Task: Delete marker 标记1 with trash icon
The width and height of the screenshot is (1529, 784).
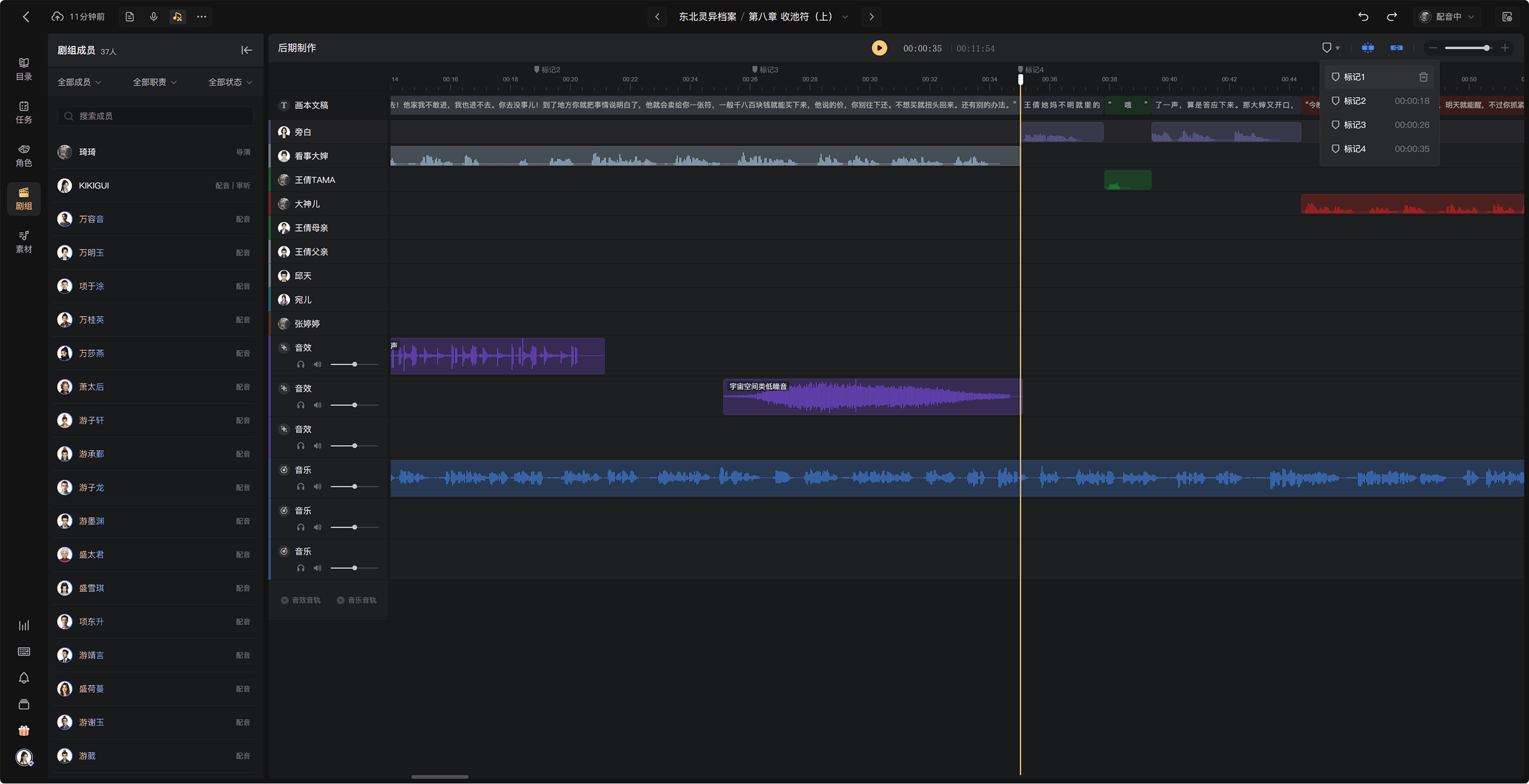Action: [1423, 77]
